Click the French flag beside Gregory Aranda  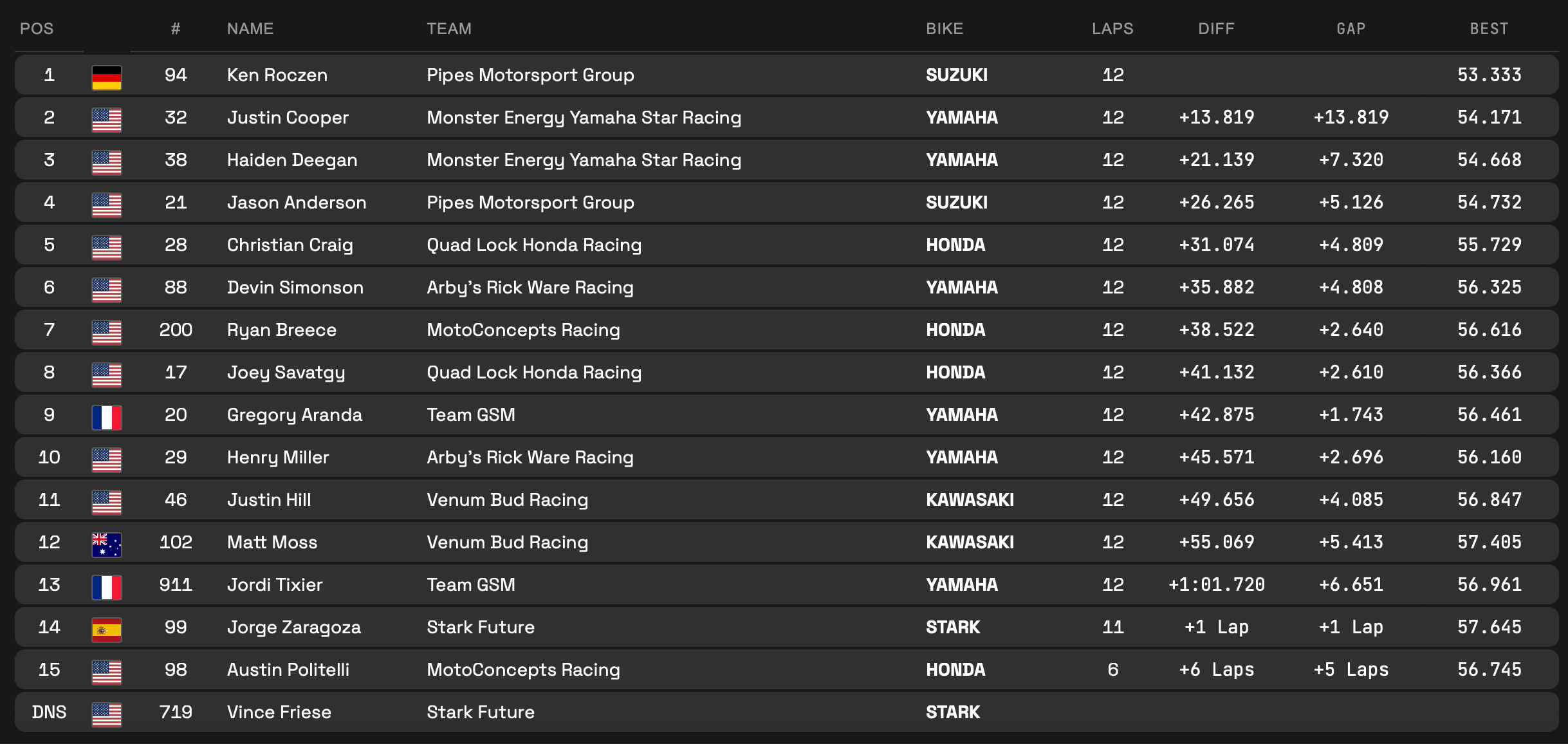pos(107,417)
